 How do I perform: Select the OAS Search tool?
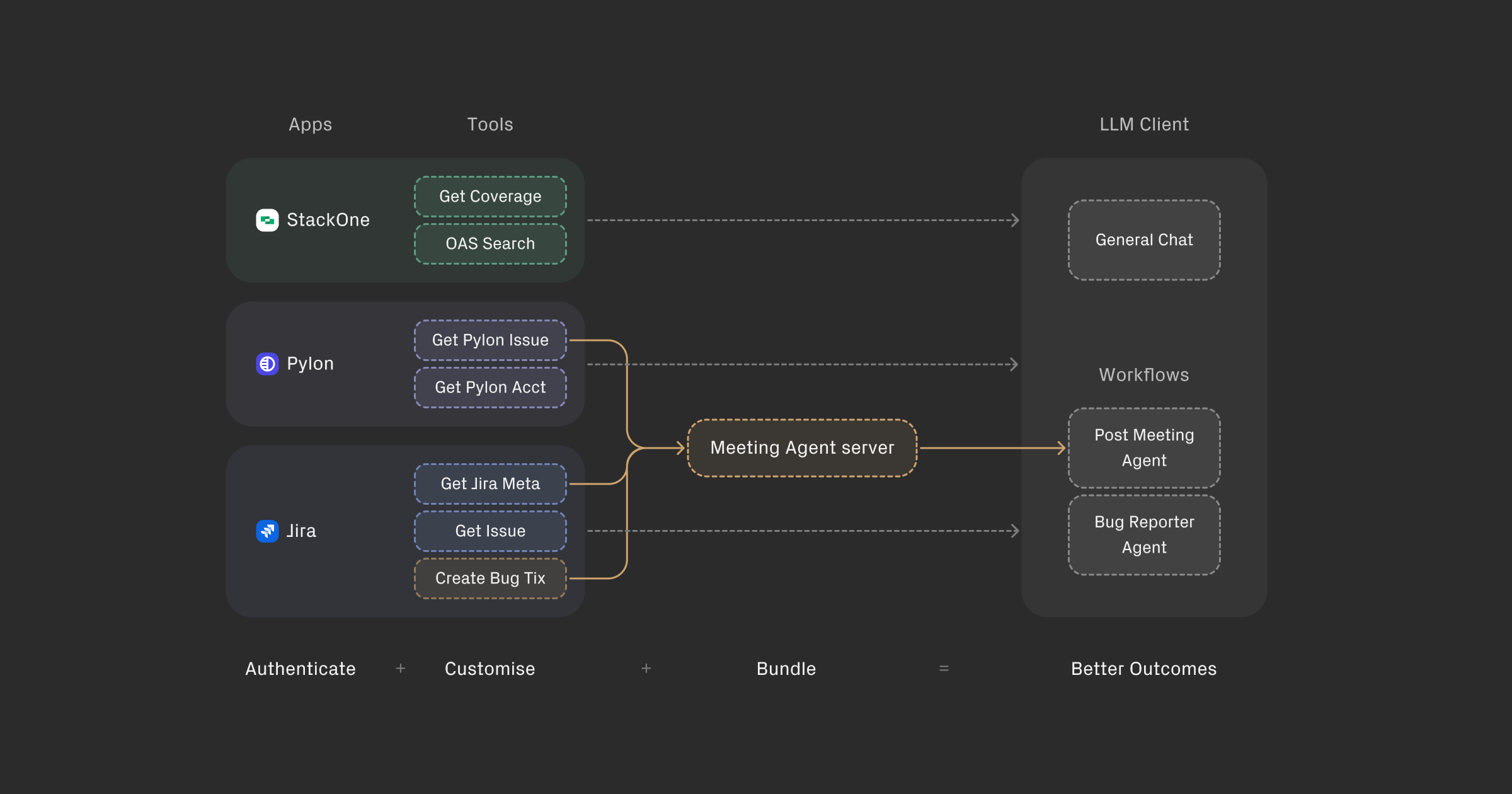490,243
